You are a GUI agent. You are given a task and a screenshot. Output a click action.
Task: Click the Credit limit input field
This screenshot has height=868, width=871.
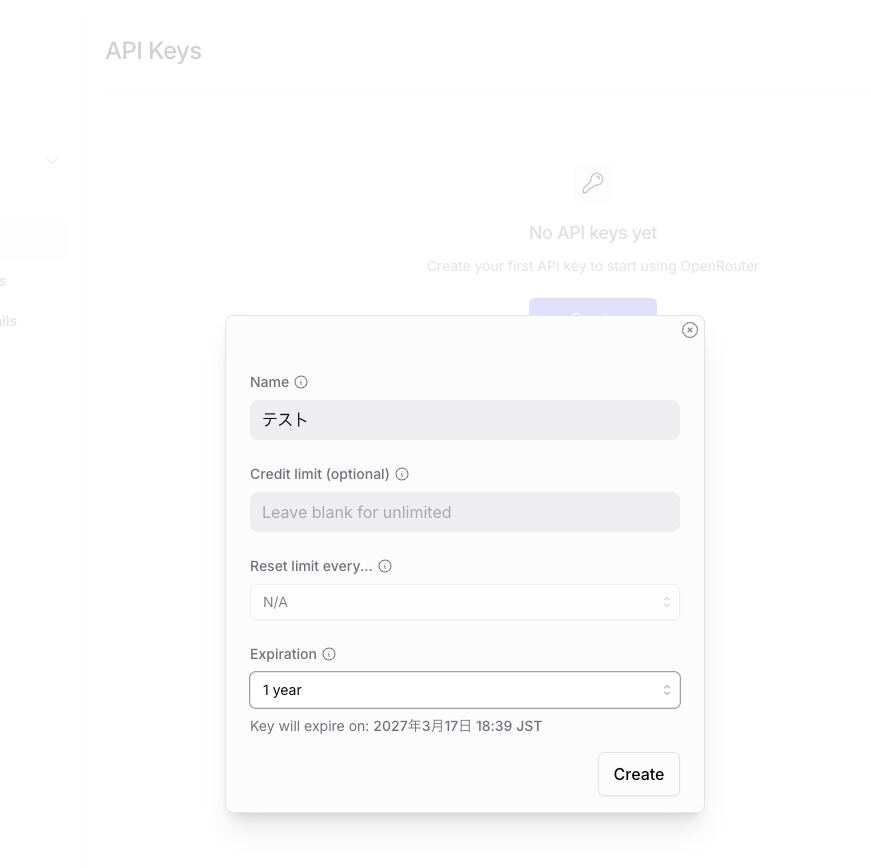464,512
